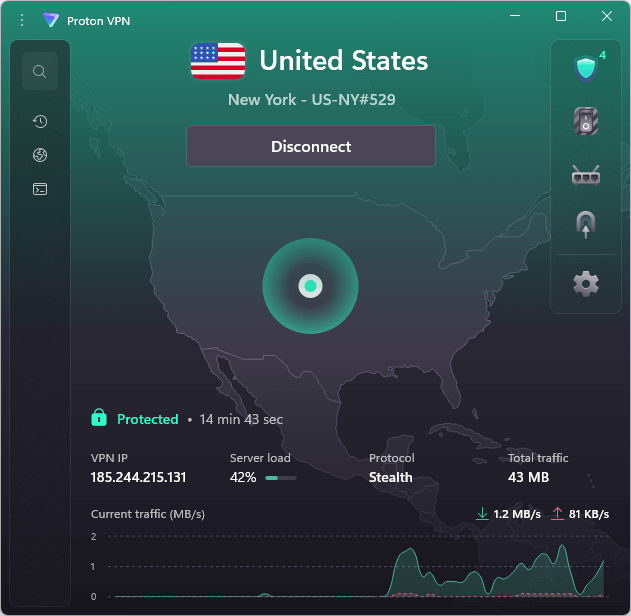
Task: Click the United States flag
Action: 218,61
